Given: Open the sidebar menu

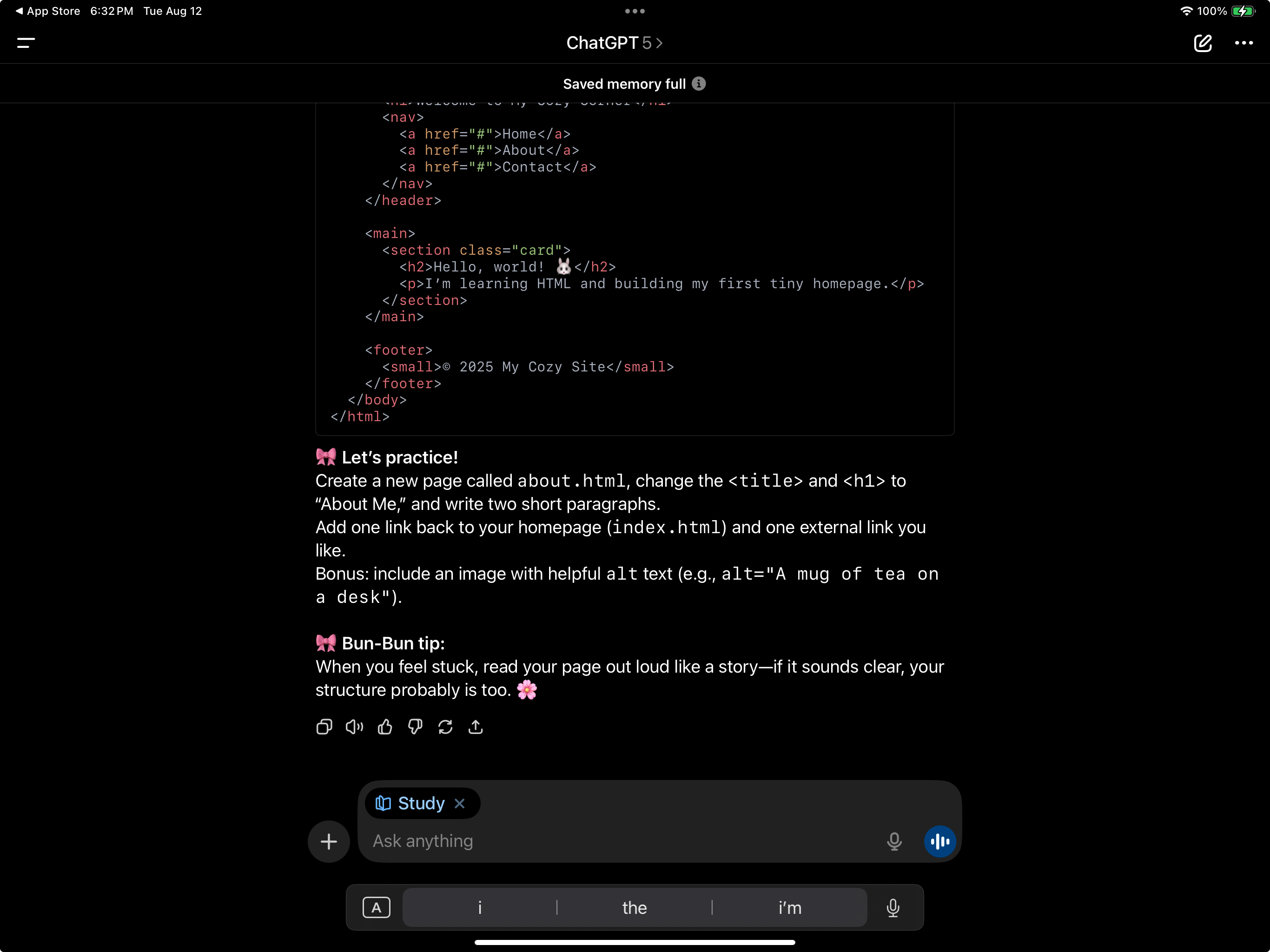Looking at the screenshot, I should (x=26, y=43).
